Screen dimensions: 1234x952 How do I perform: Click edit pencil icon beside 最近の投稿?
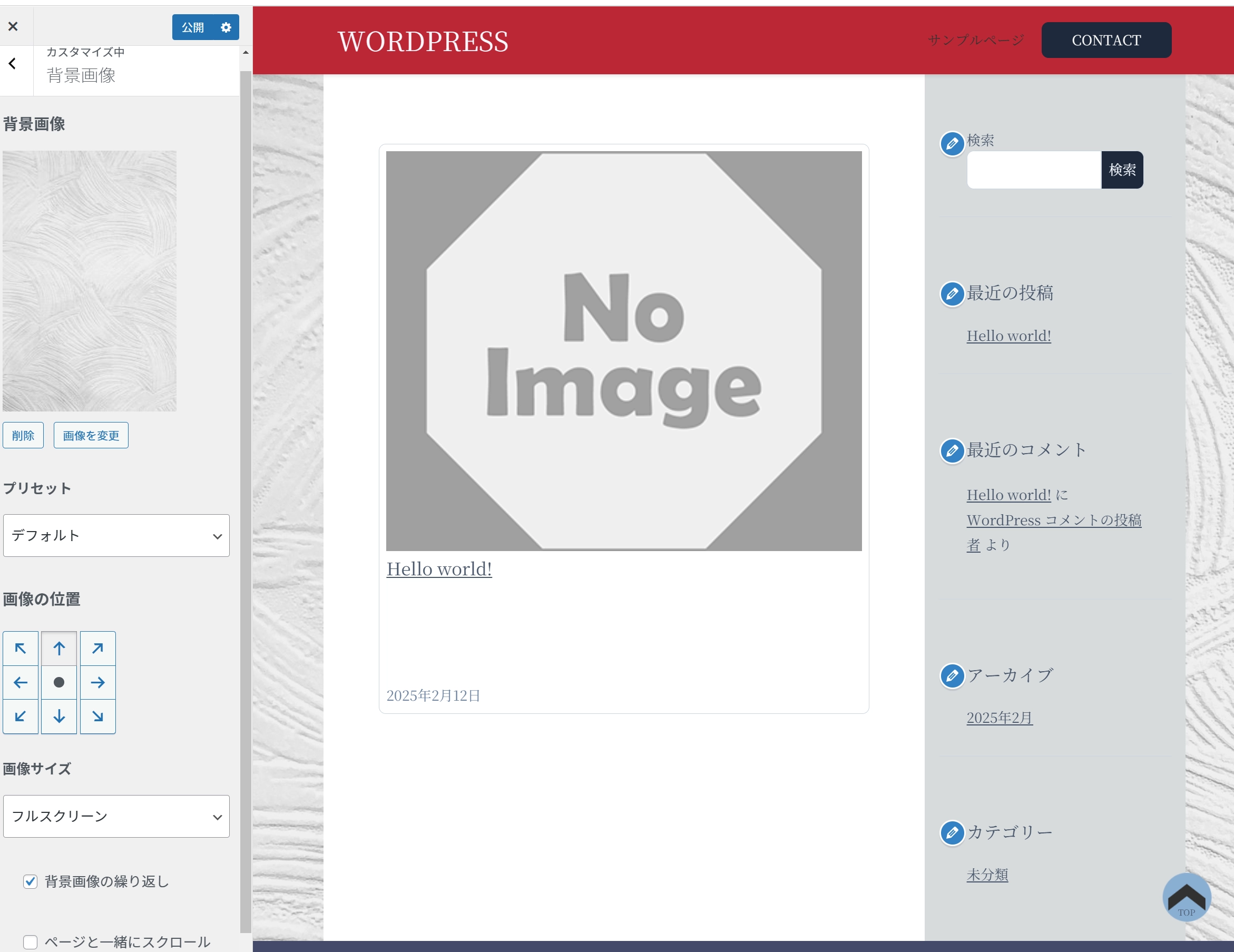952,294
